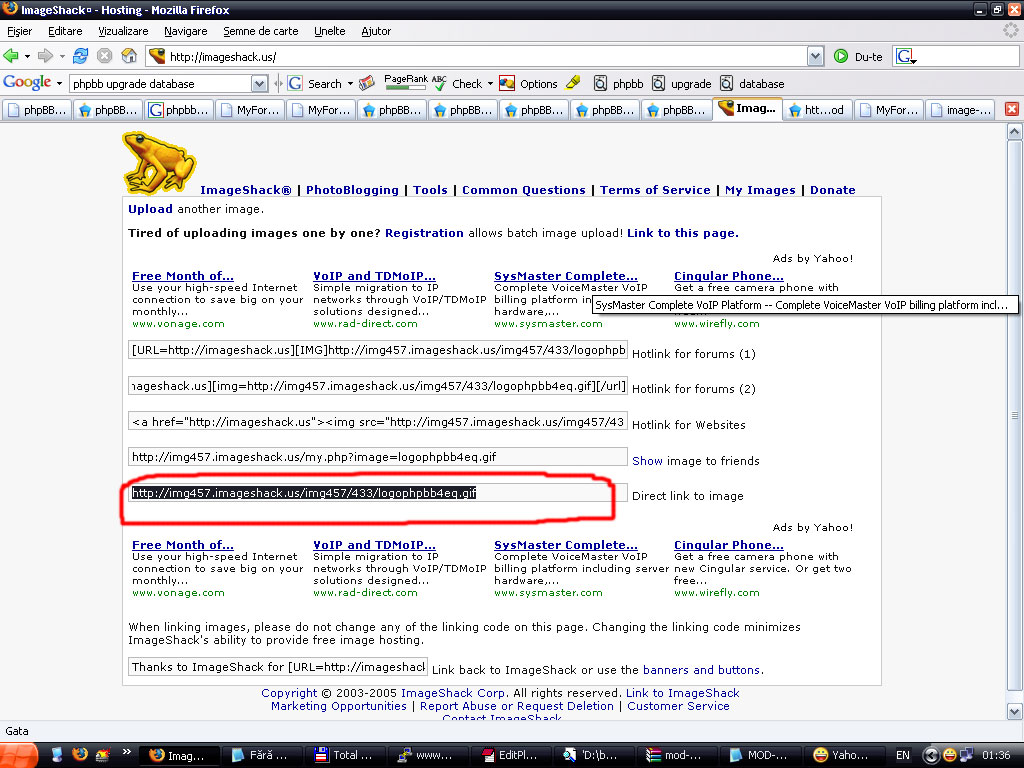Open the Fișier menu
The image size is (1024, 768).
point(20,31)
